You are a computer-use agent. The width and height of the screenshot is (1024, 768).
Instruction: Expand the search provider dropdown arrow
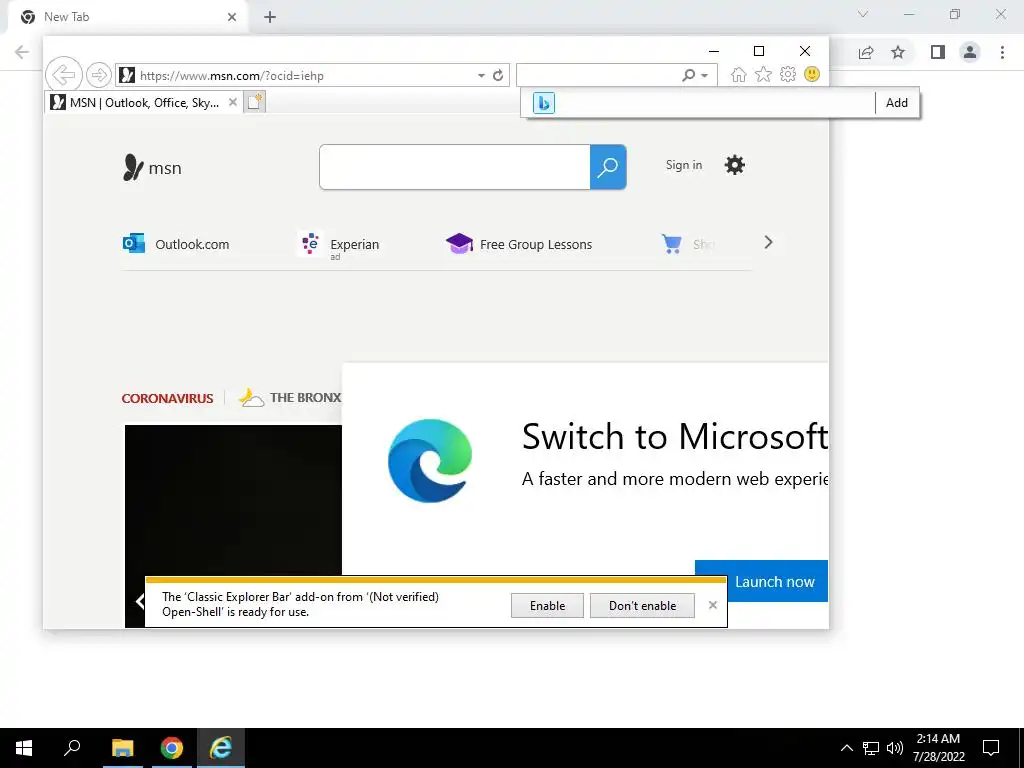[704, 76]
